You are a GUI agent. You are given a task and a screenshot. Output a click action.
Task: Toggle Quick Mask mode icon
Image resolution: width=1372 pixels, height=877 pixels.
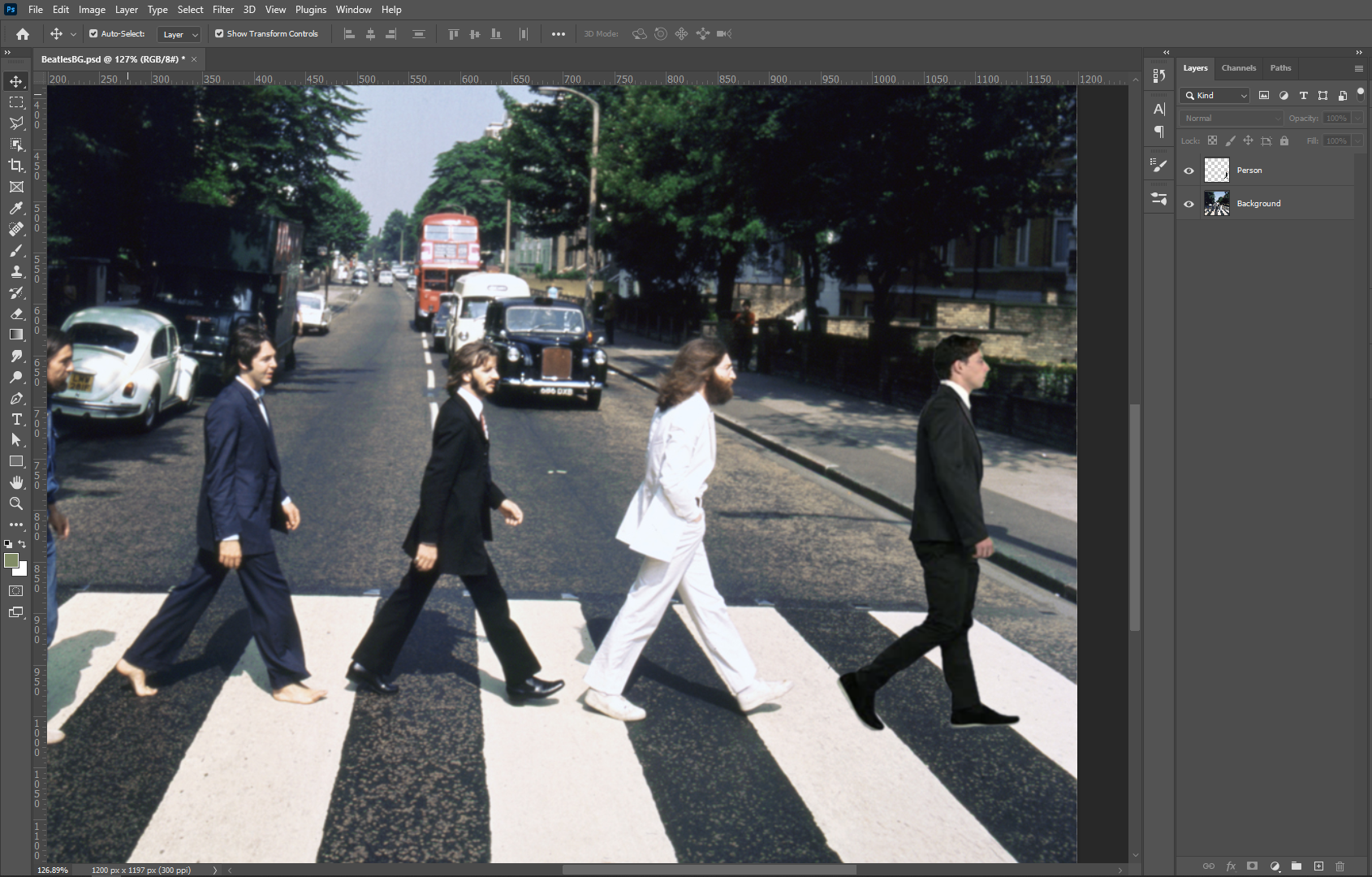coord(16,591)
